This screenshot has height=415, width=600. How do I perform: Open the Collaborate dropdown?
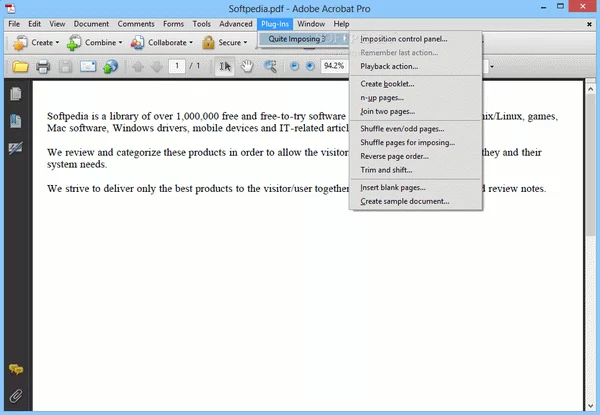(x=163, y=43)
